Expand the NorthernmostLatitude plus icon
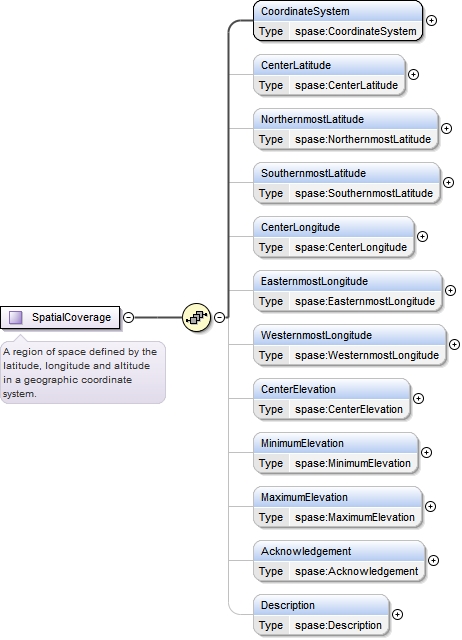This screenshot has height=640, width=462. click(446, 129)
